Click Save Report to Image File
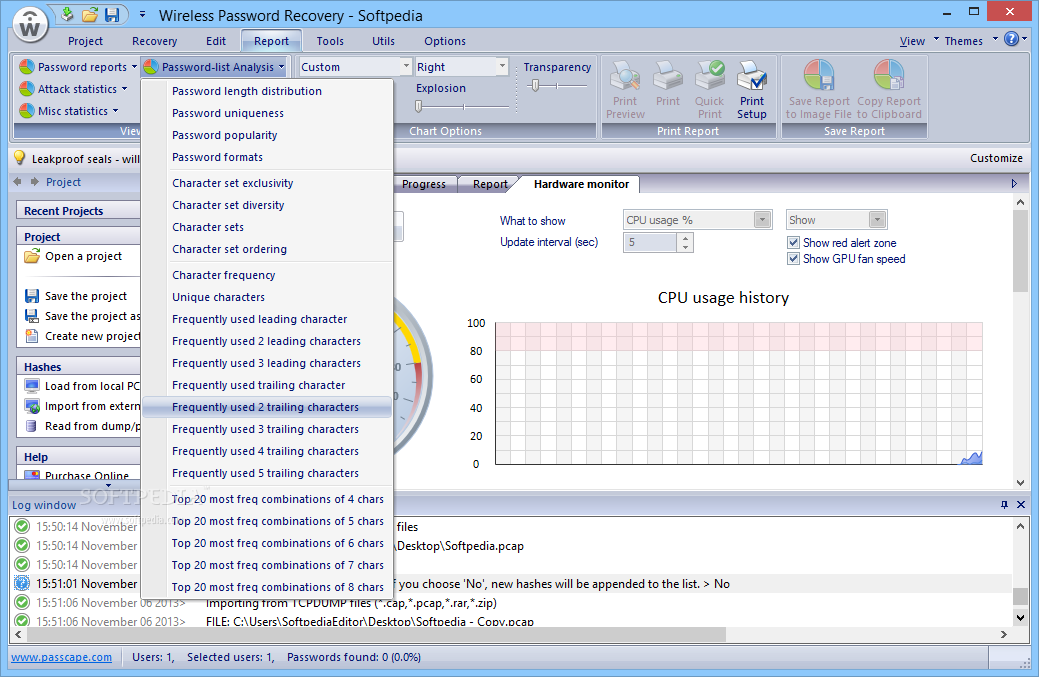The width and height of the screenshot is (1039, 677). (x=819, y=90)
